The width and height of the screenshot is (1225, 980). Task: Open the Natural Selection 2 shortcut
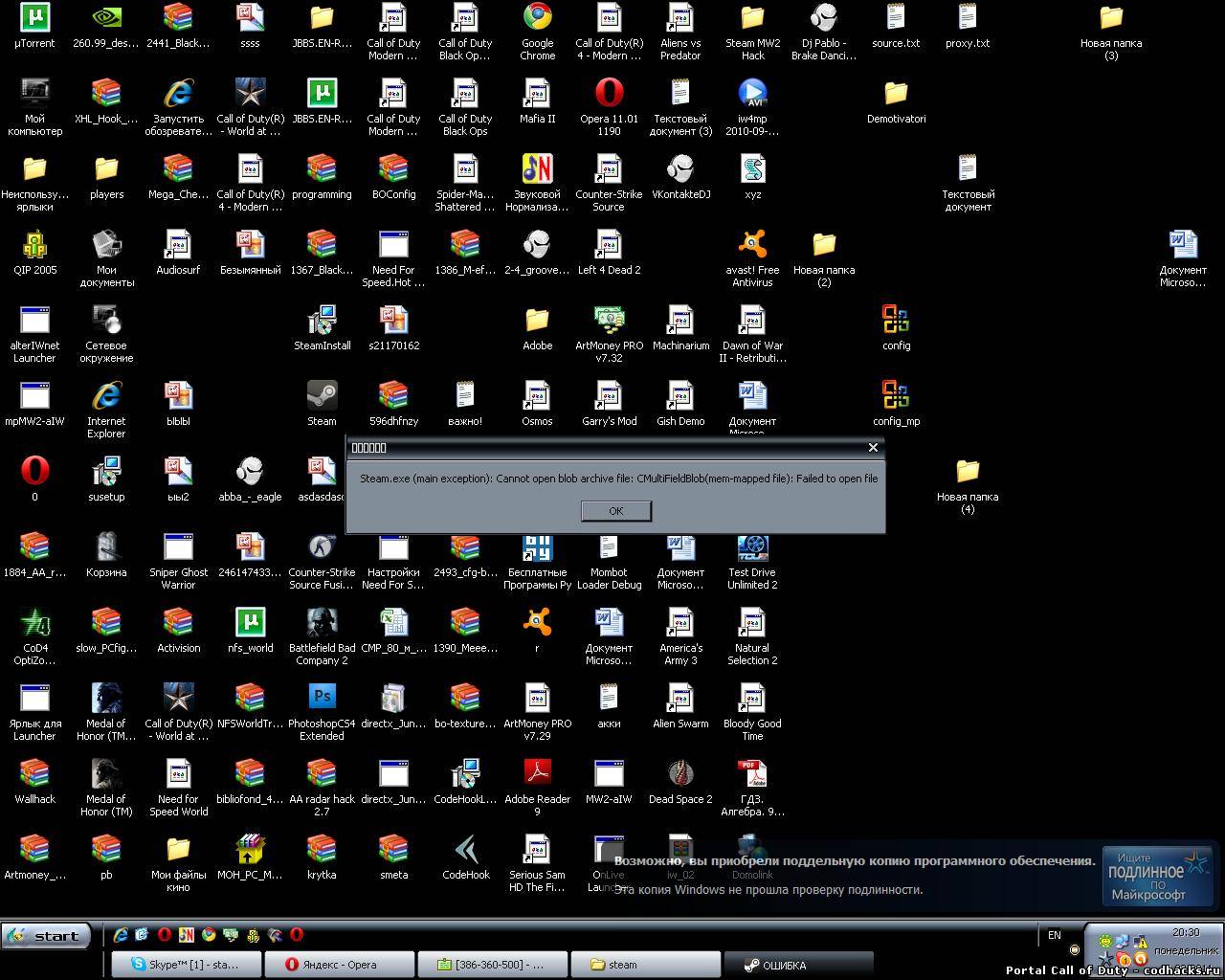pyautogui.click(x=752, y=636)
